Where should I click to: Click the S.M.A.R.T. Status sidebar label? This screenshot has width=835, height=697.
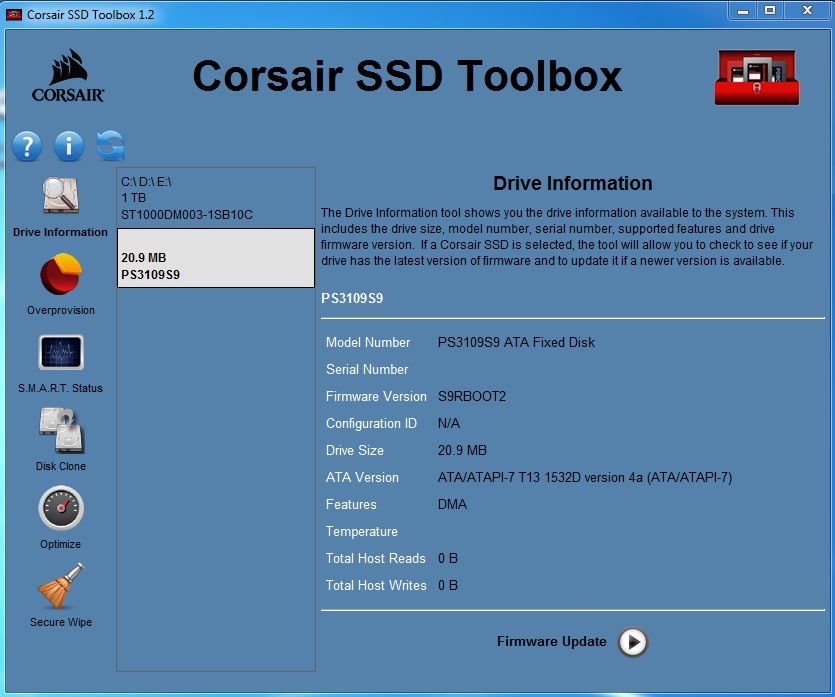pyautogui.click(x=60, y=388)
